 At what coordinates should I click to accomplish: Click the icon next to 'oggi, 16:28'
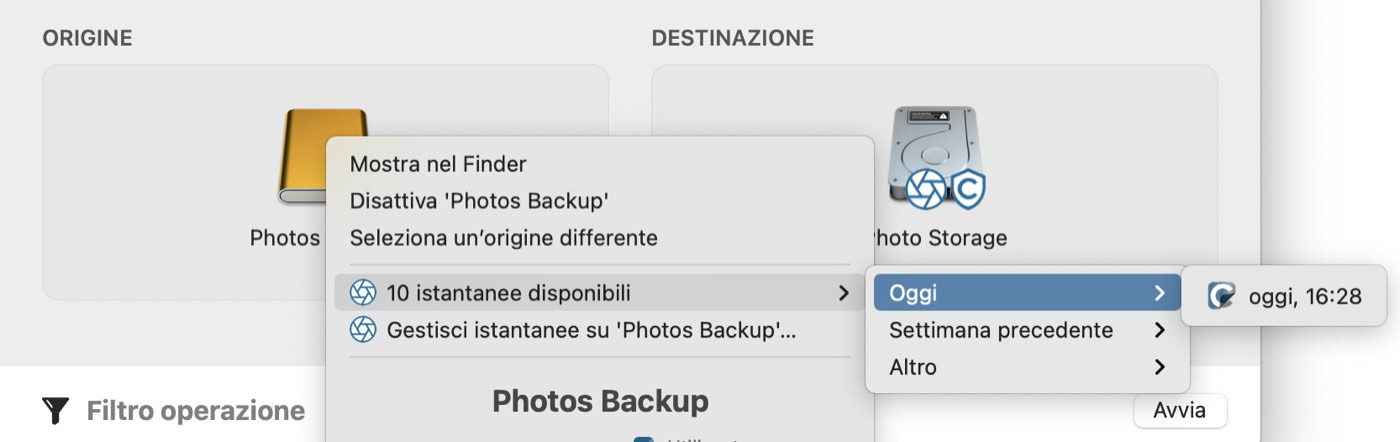1221,296
